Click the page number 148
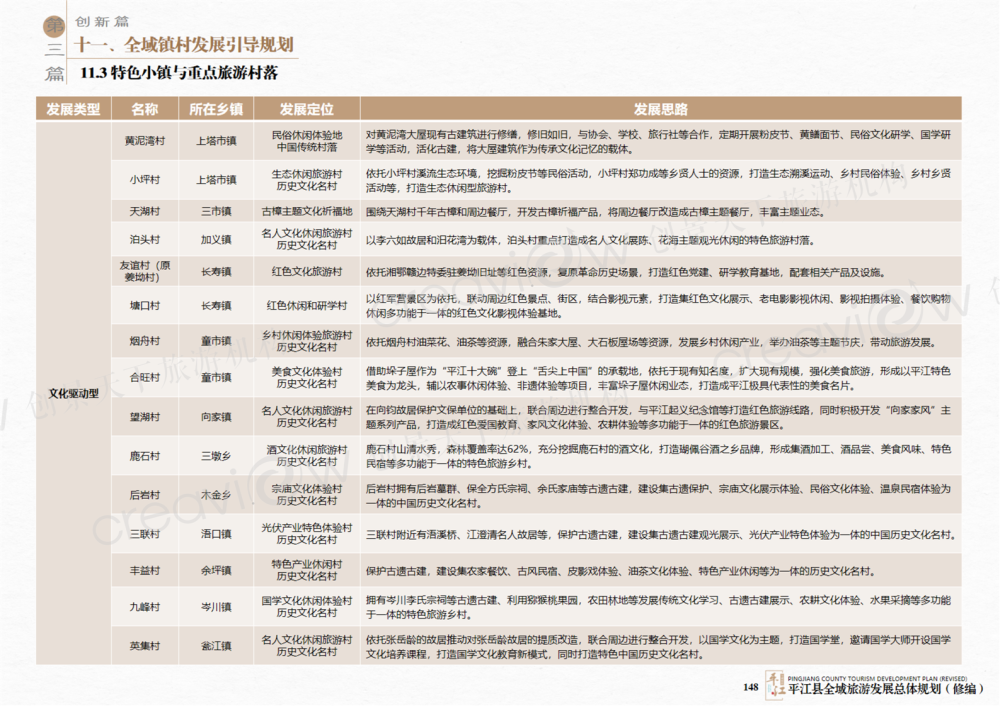The width and height of the screenshot is (1000, 706). [751, 686]
